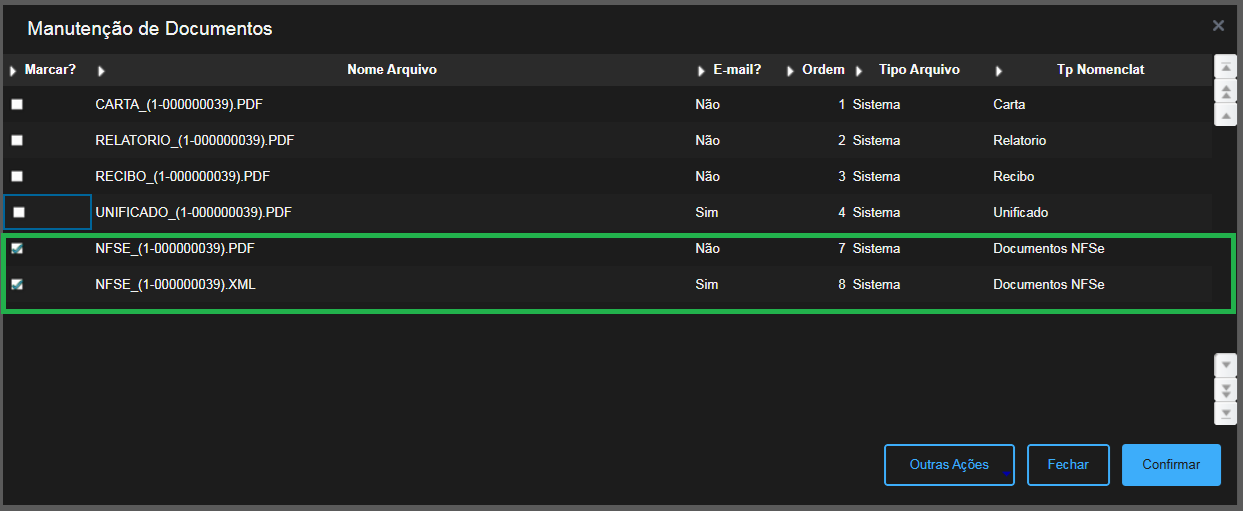Jump to first record using top scroll arrow

[1225, 66]
